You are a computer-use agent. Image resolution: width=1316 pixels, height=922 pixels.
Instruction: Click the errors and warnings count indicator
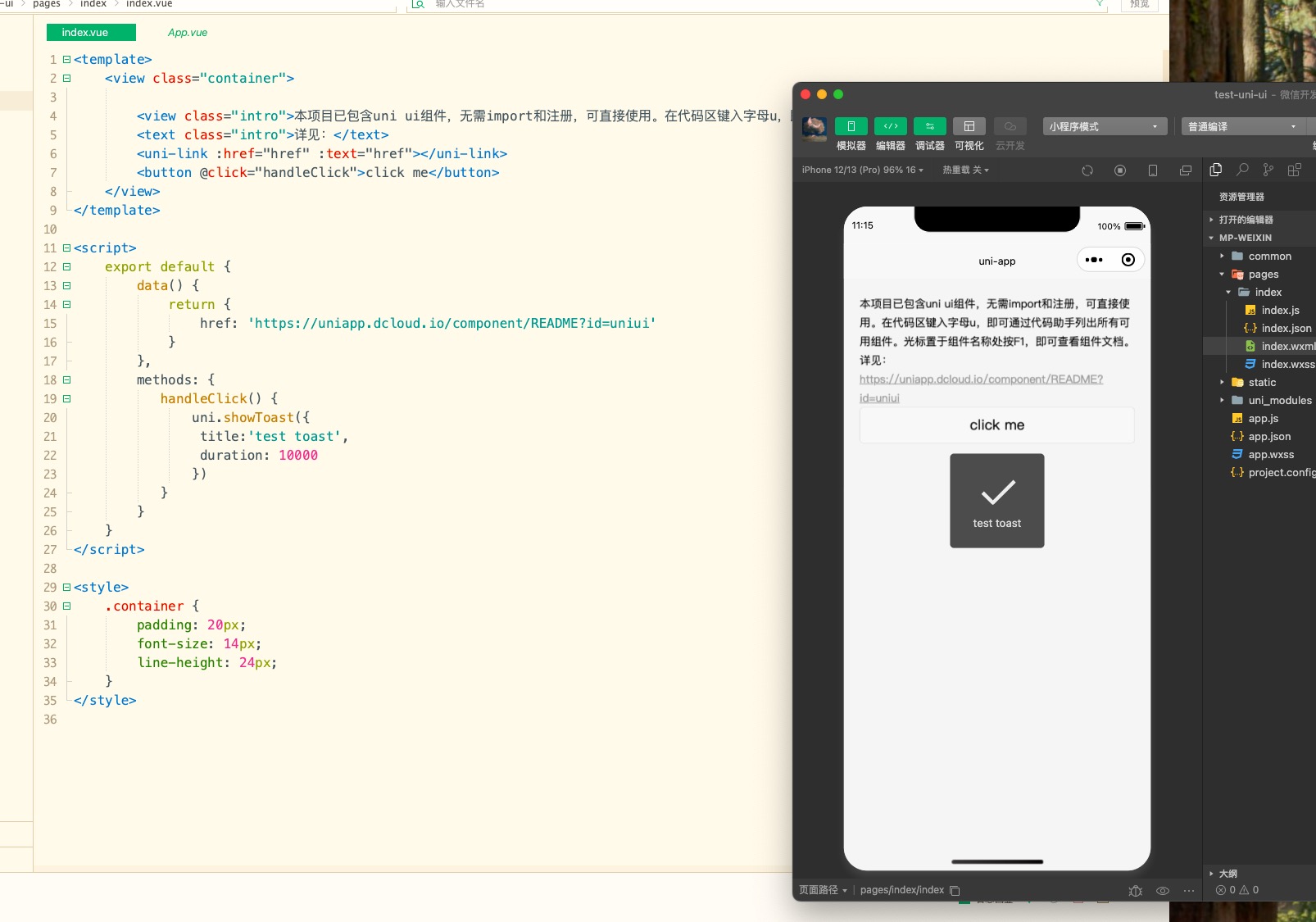pos(1237,890)
